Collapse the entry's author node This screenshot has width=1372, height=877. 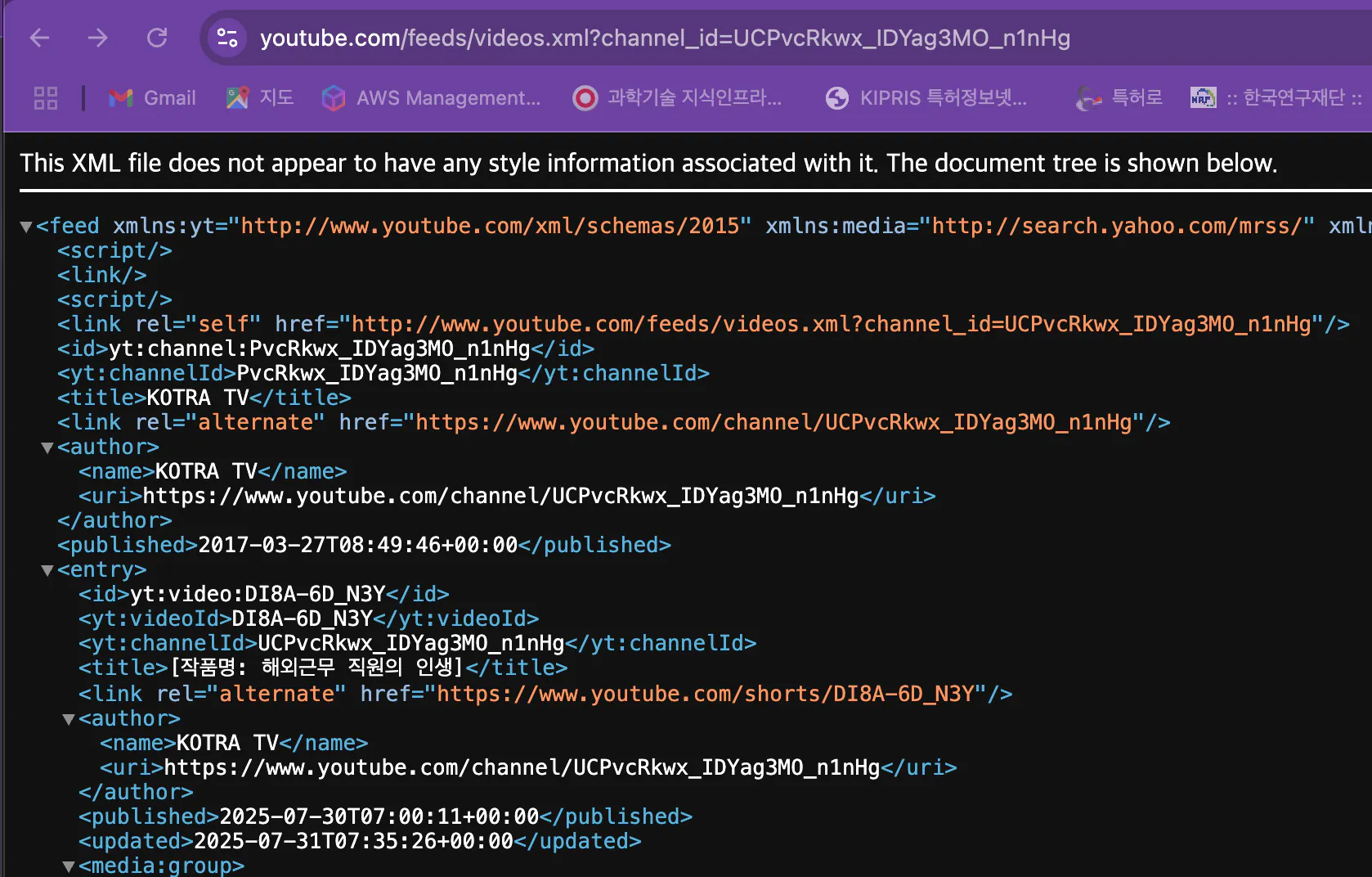(x=69, y=719)
